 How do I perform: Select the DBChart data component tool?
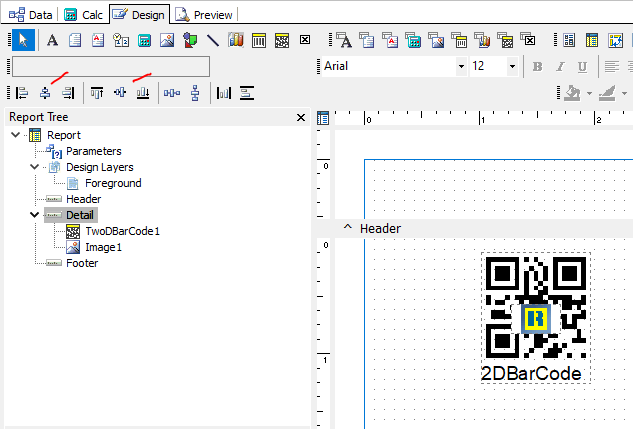pyautogui.click(x=482, y=40)
